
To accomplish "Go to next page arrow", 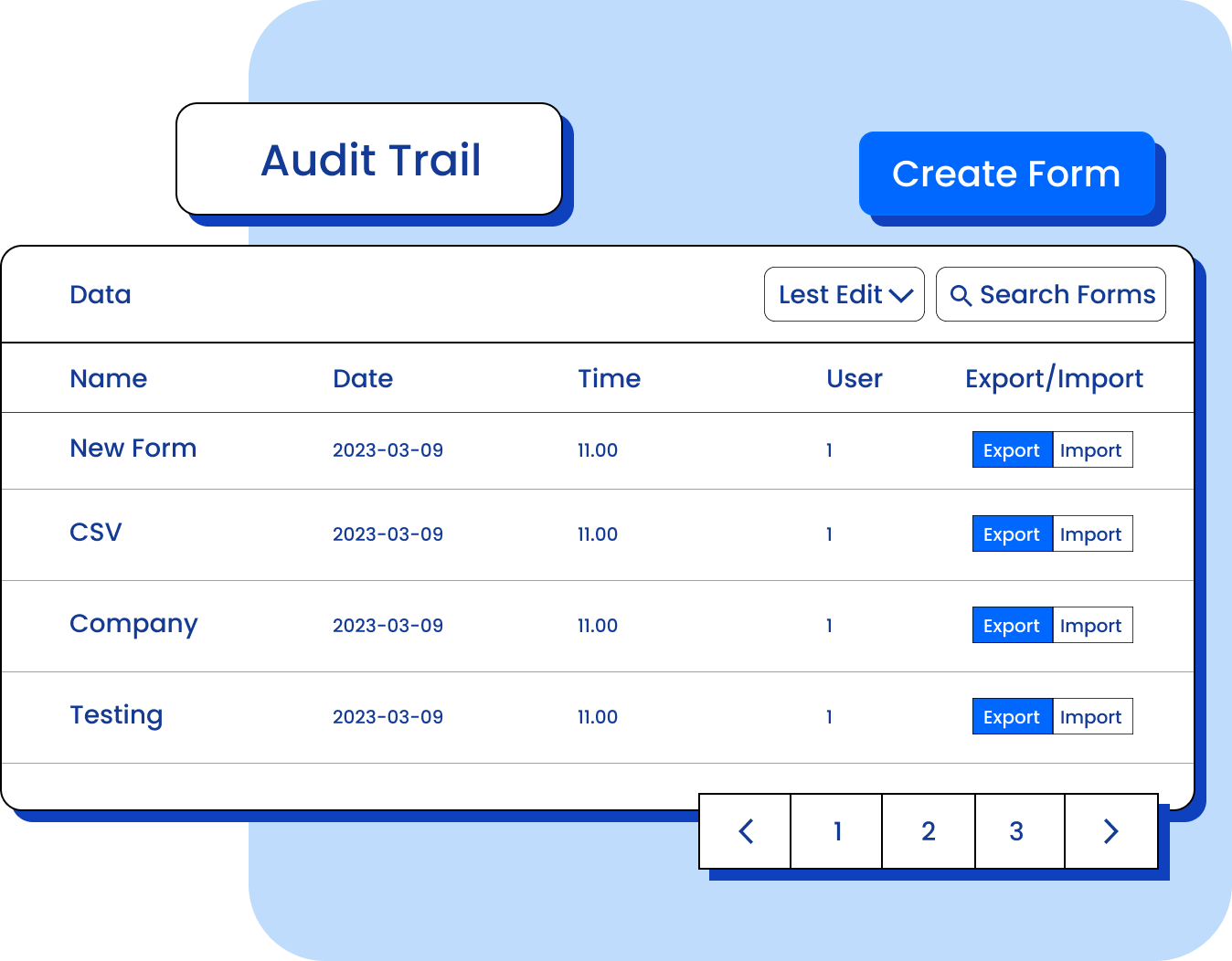I will pyautogui.click(x=1111, y=831).
